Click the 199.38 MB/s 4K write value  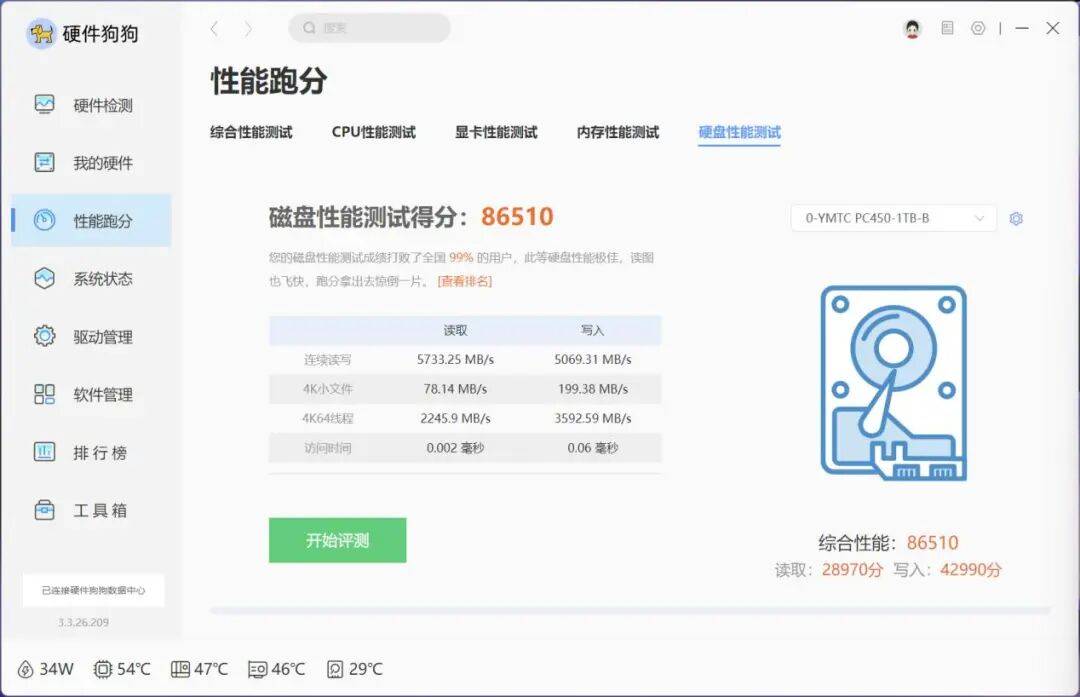593,389
